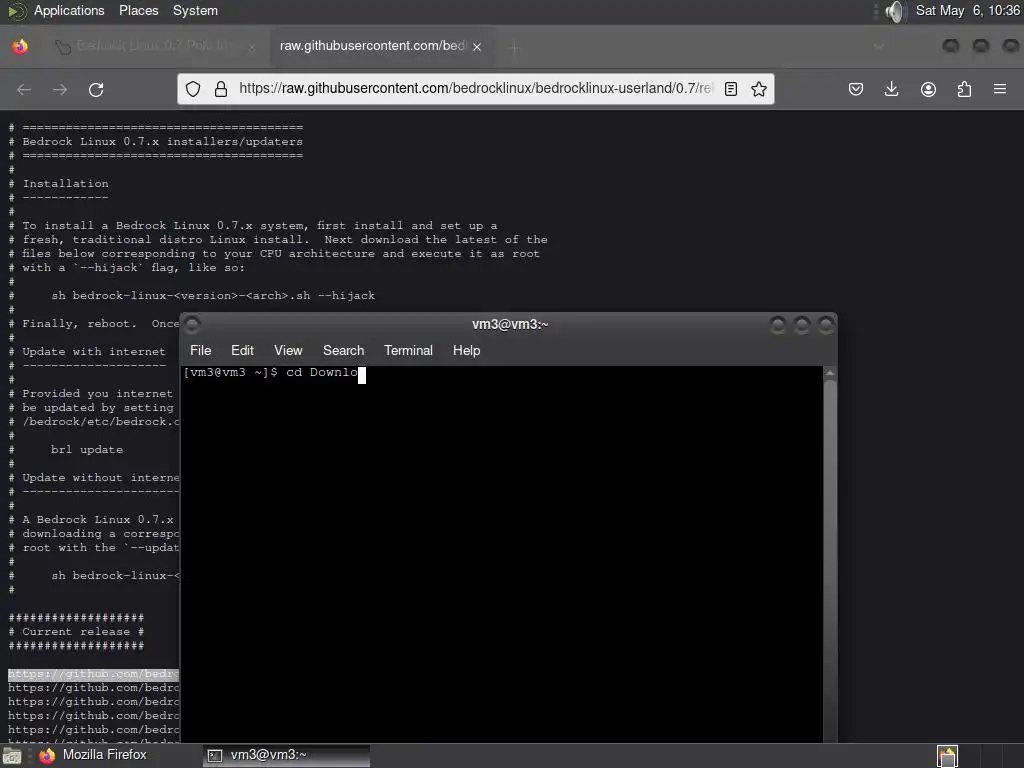Open the clock showing Sat May 6
This screenshot has height=768, width=1024.
967,10
